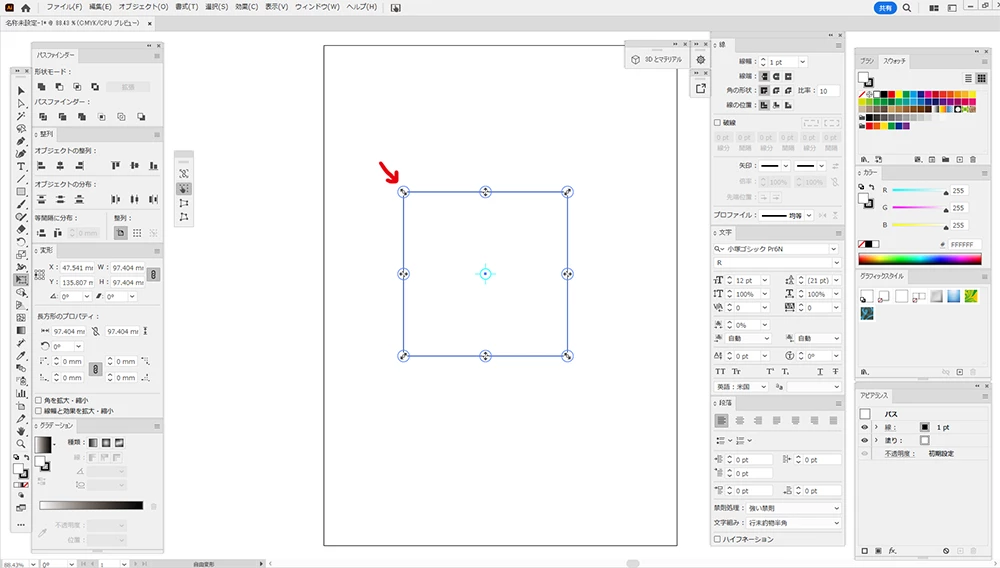This screenshot has width=1000, height=568.
Task: Open the rotation angle dropdown in Transform panel
Action: click(x=87, y=296)
